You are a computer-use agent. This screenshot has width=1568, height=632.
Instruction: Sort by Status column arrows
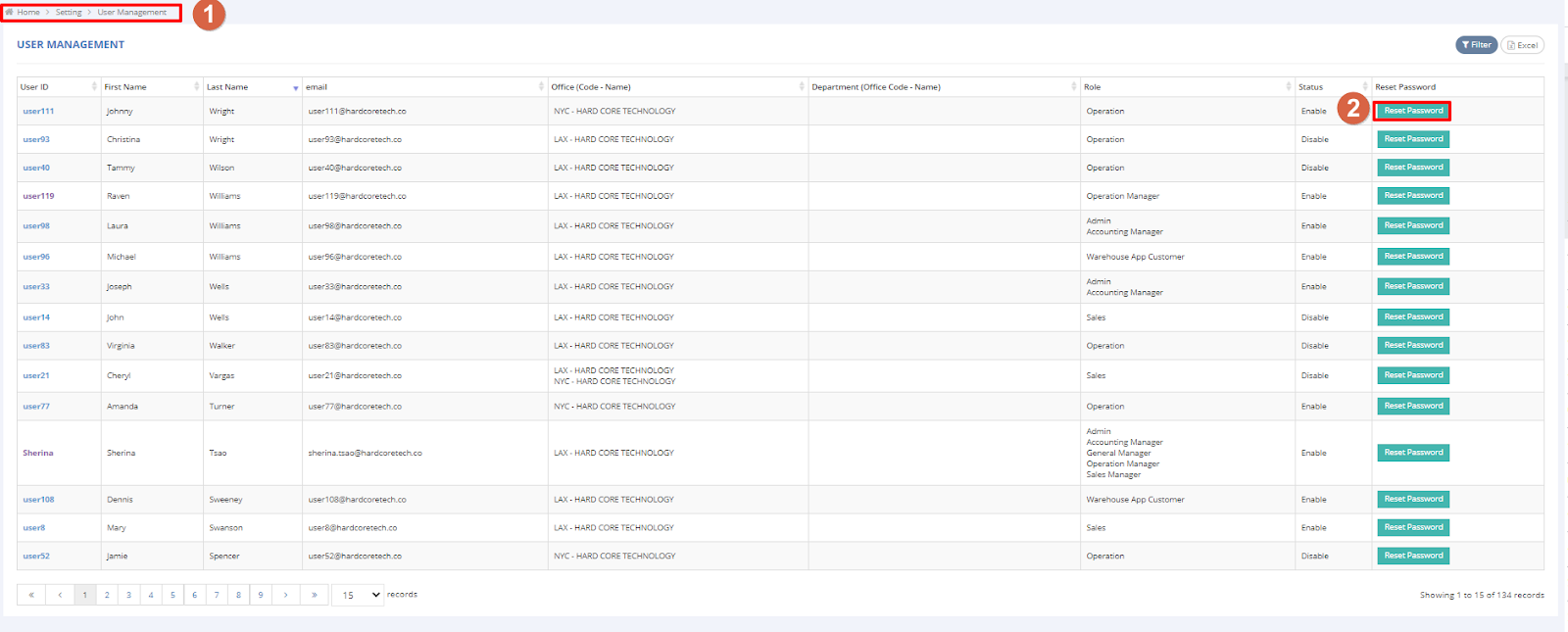pyautogui.click(x=1365, y=87)
